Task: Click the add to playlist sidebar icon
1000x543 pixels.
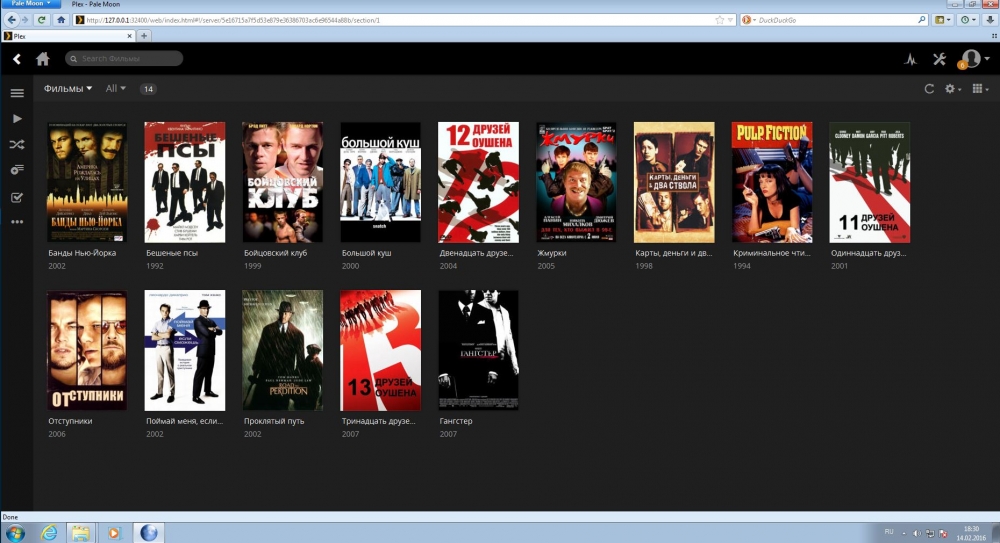Action: click(17, 170)
